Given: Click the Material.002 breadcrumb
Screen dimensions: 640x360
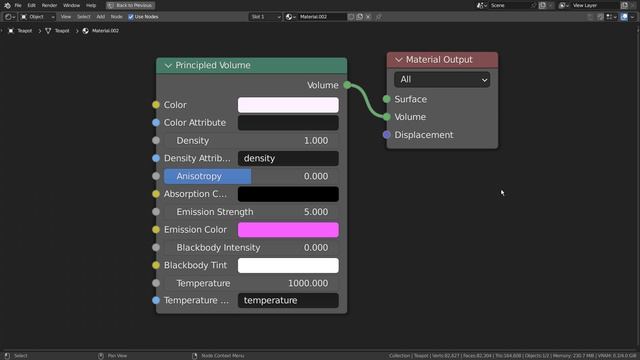Looking at the screenshot, I should pyautogui.click(x=101, y=31).
